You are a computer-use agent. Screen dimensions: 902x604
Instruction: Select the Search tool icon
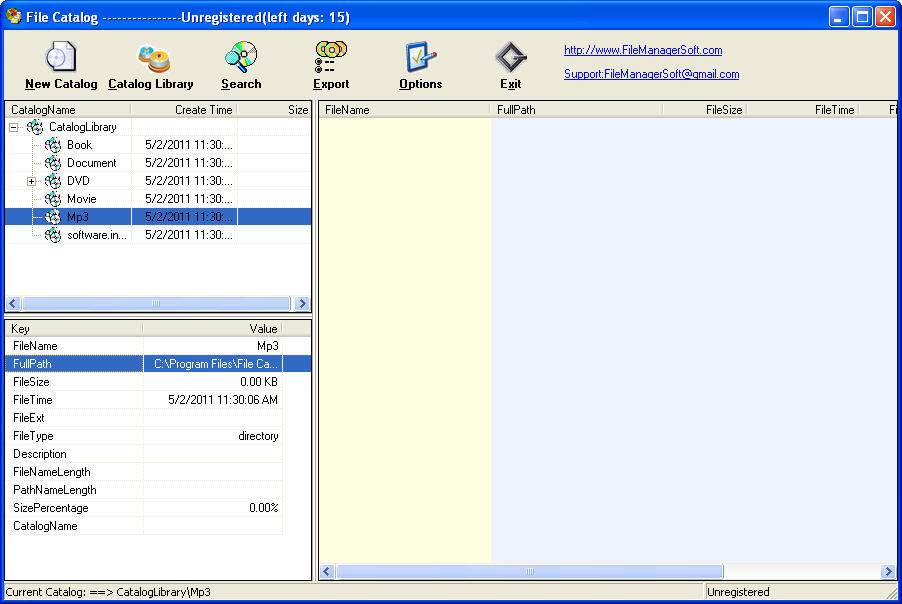tap(240, 57)
